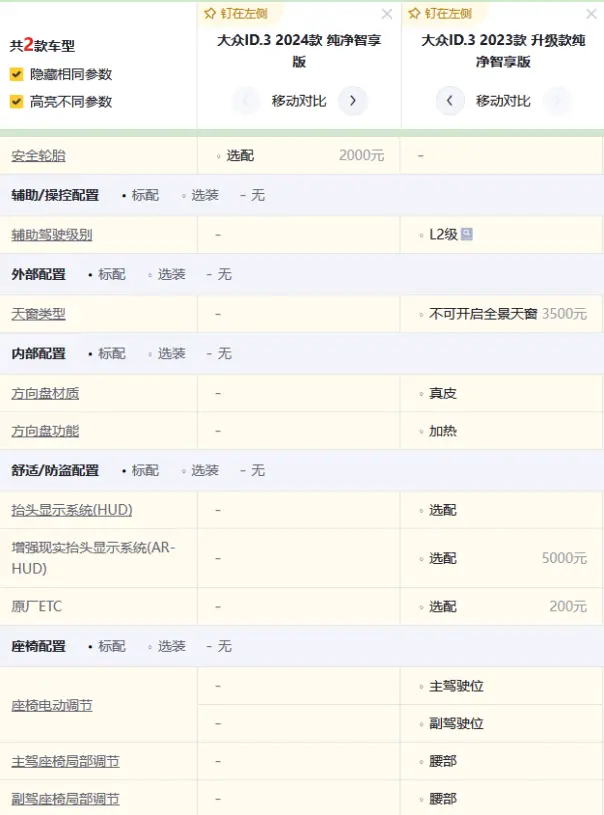604x815 pixels.
Task: Select the 座椅配置 section header
Action: (x=38, y=646)
